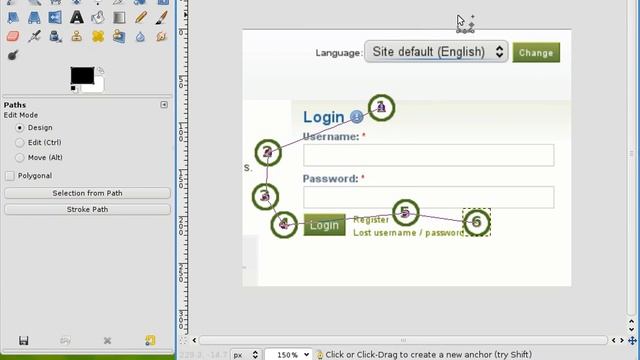Open the px unit dropdown
This screenshot has width=640, height=360.
pyautogui.click(x=245, y=355)
